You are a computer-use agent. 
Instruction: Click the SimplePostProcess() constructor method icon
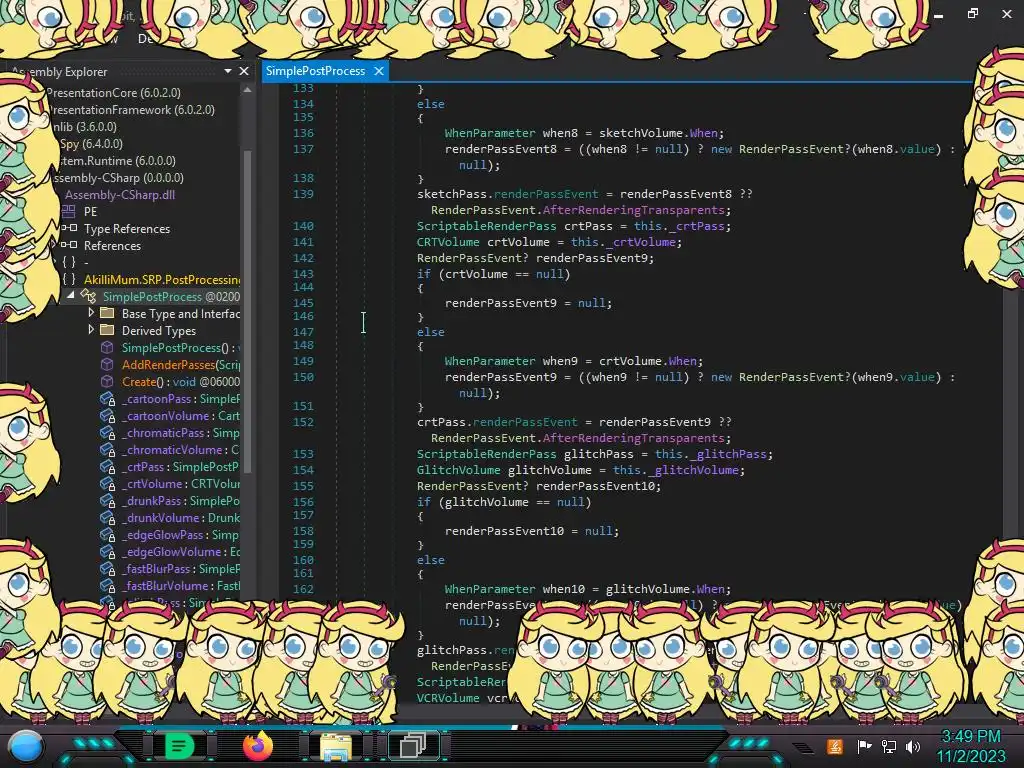tap(107, 347)
